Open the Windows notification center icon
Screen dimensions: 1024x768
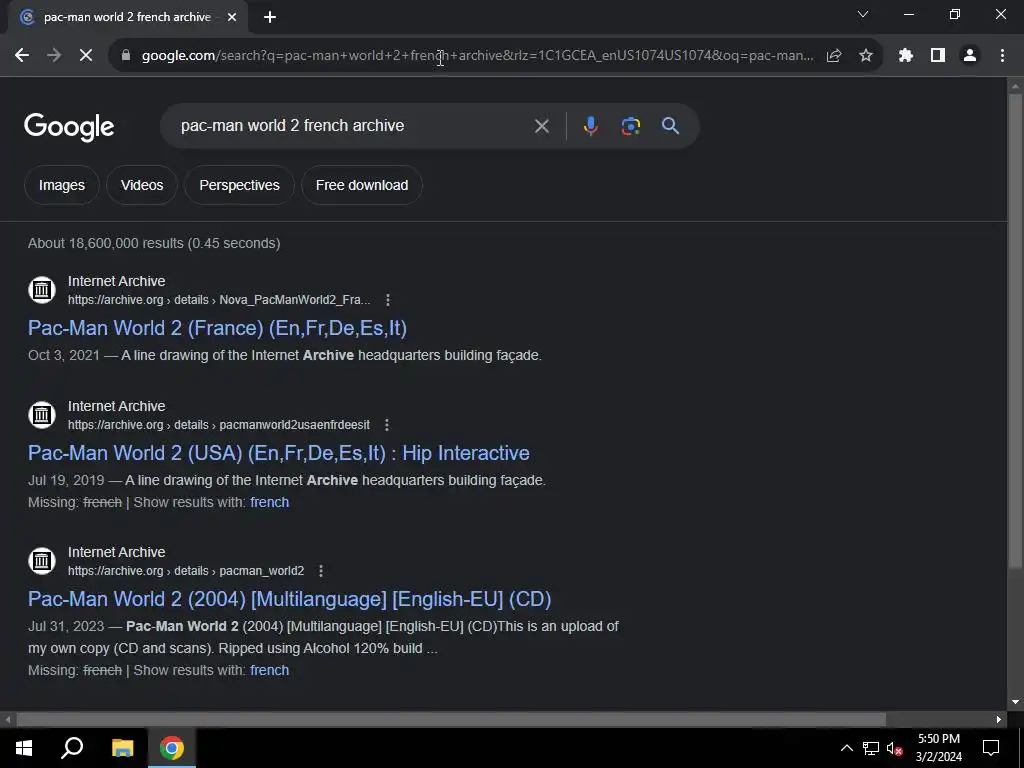pyautogui.click(x=991, y=748)
